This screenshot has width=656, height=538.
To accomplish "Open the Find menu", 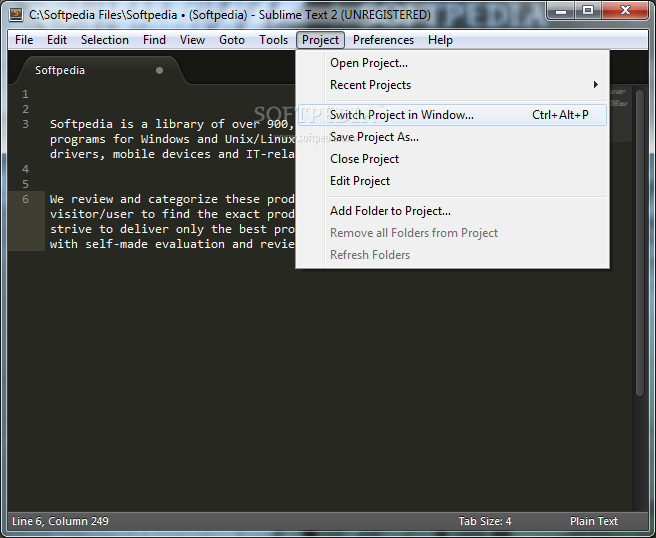I will 154,40.
